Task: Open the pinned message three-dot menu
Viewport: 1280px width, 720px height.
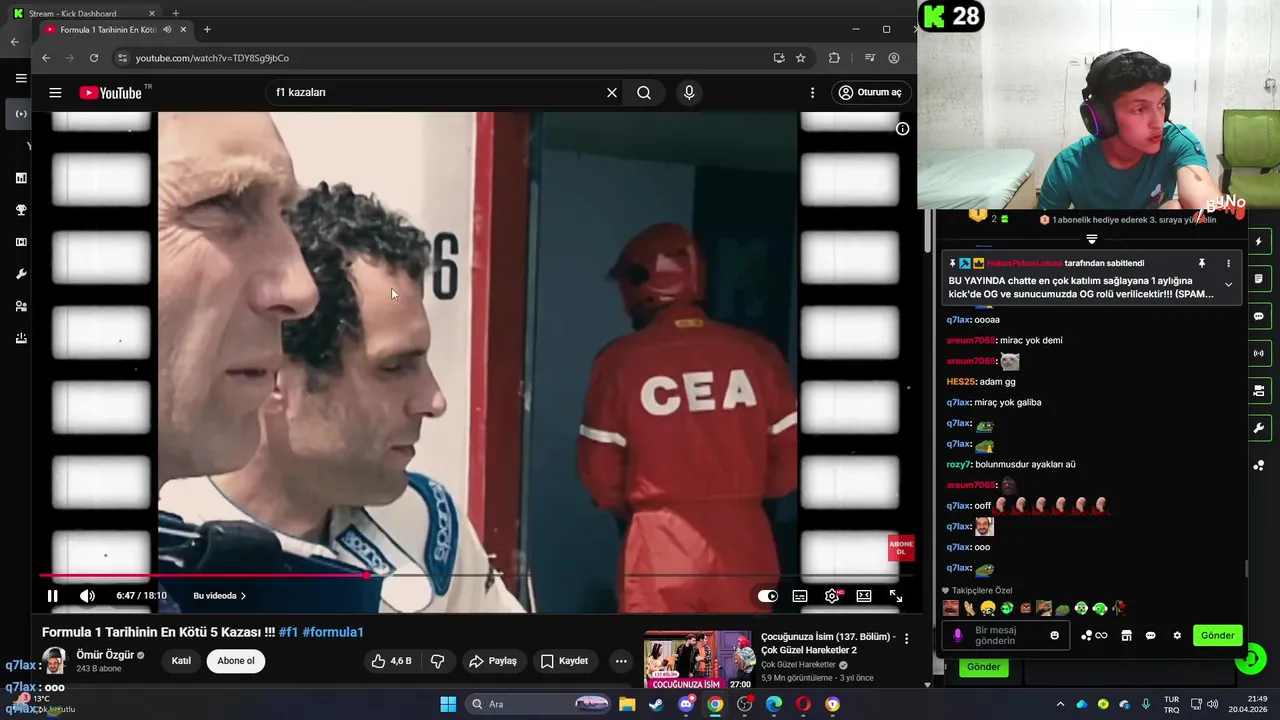Action: click(x=1229, y=263)
